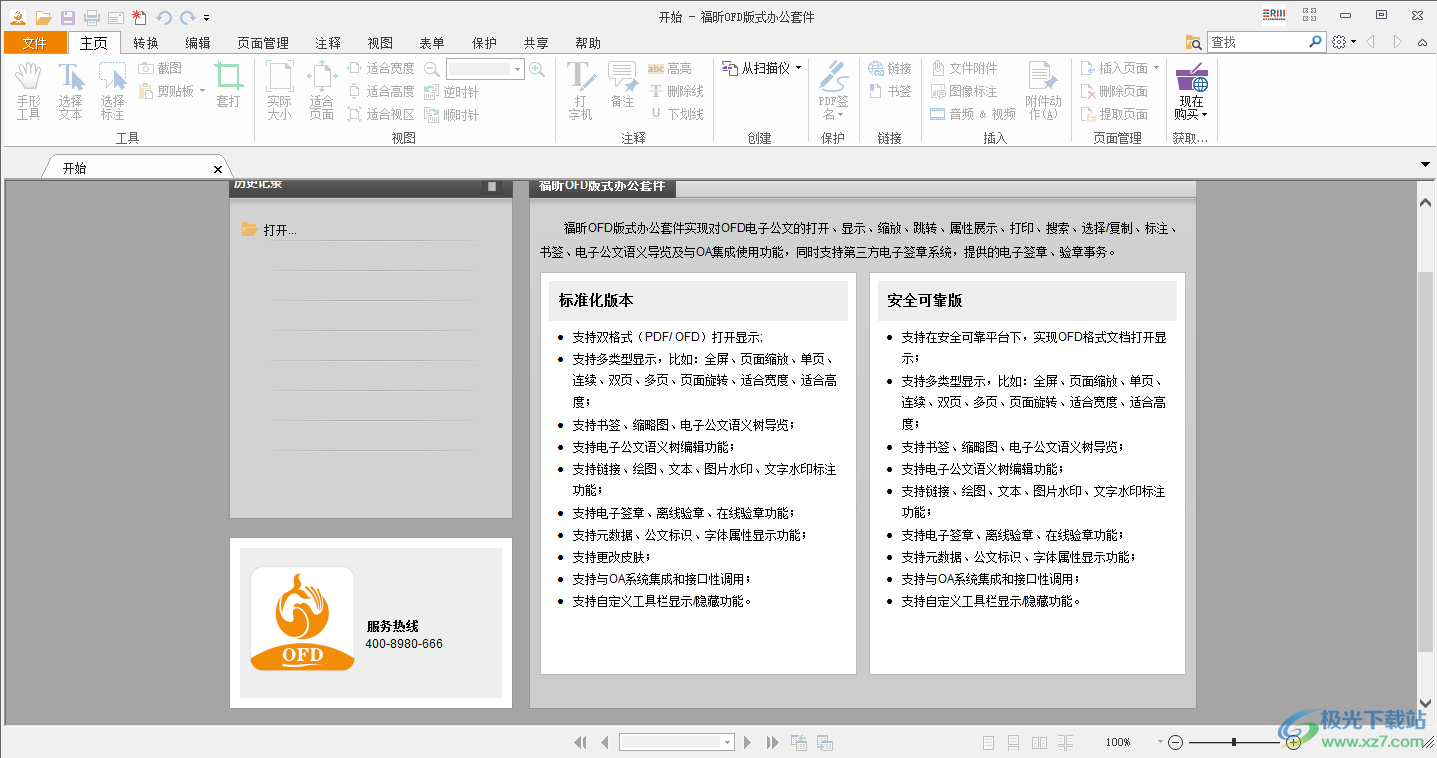Rotate counterclockwise (逆时针)
Screen dimensions: 1437x758
click(451, 92)
